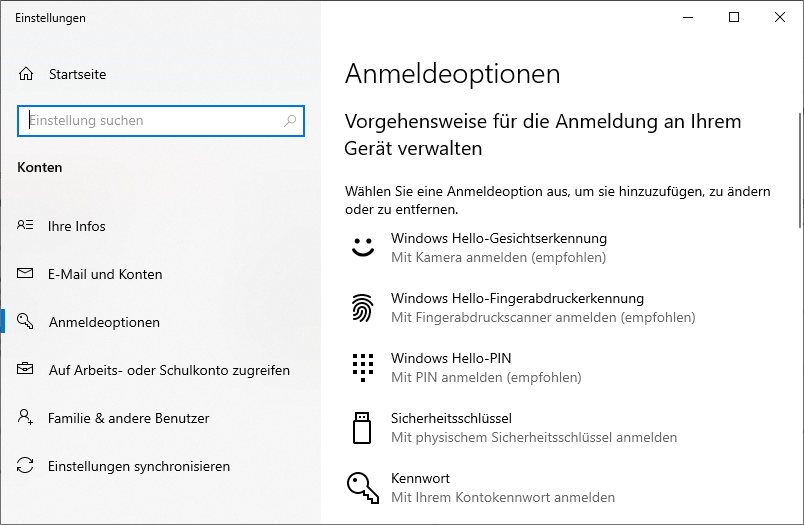This screenshot has width=804, height=525.
Task: Click the Startseite home icon
Action: [x=26, y=74]
